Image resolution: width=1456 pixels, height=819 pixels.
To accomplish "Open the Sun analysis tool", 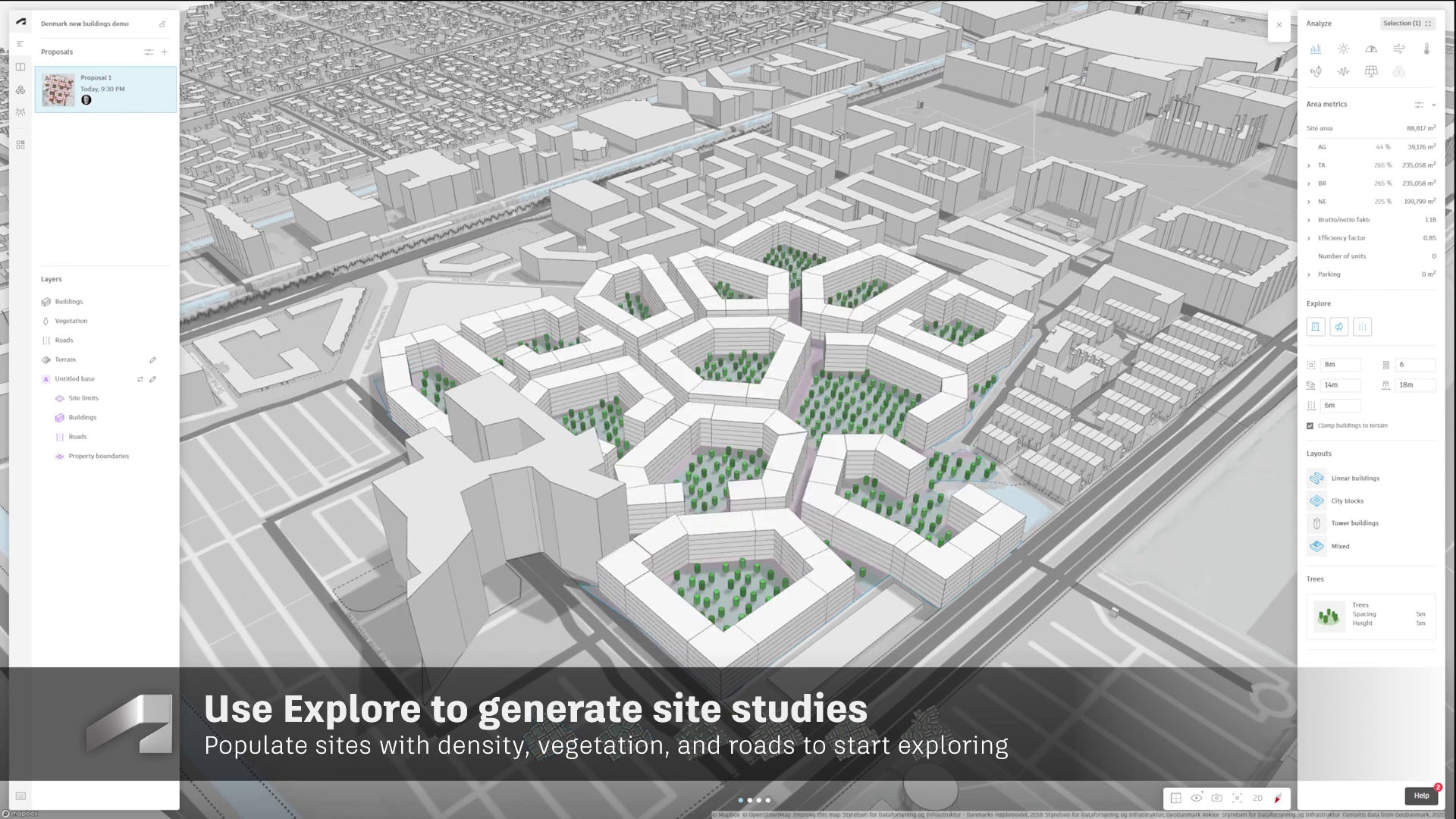I will (x=1343, y=49).
